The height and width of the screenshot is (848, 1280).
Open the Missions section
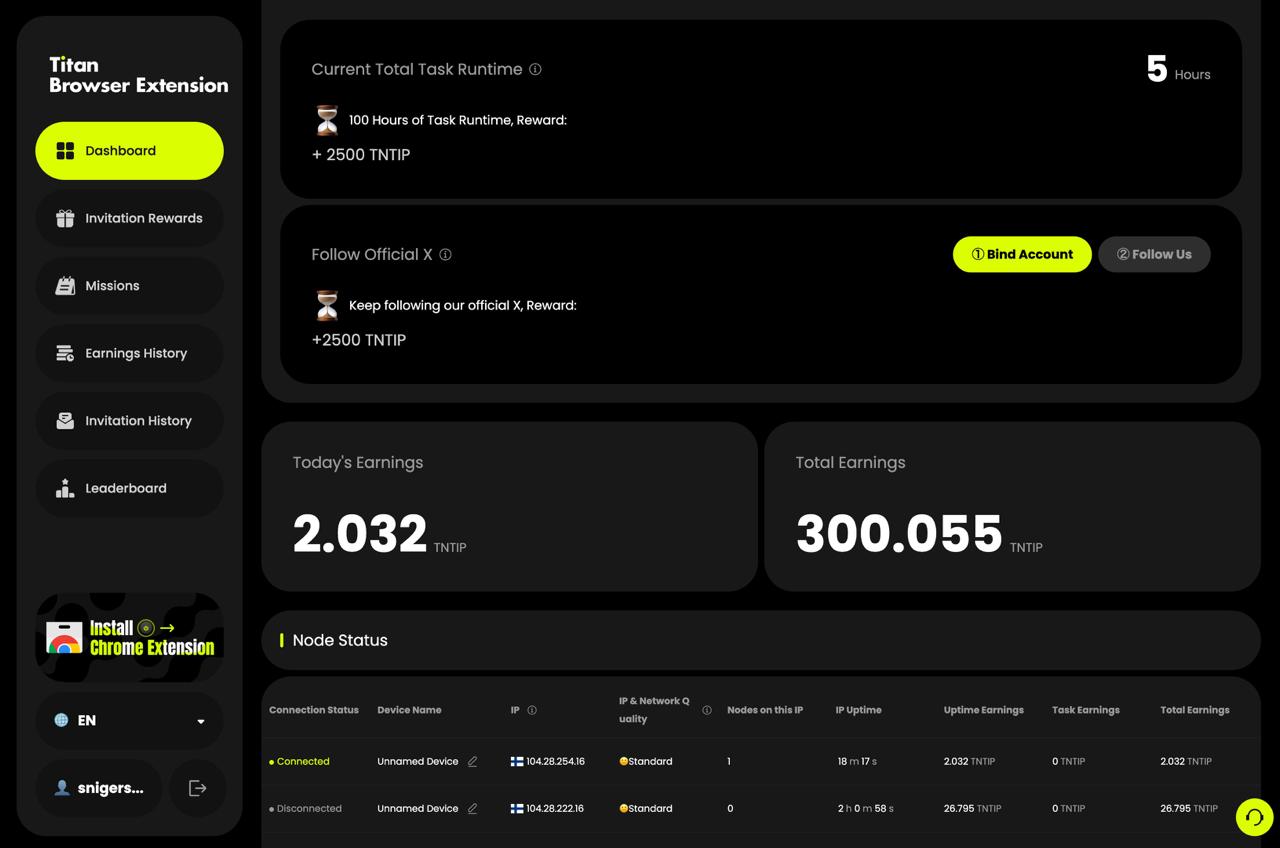pos(129,286)
